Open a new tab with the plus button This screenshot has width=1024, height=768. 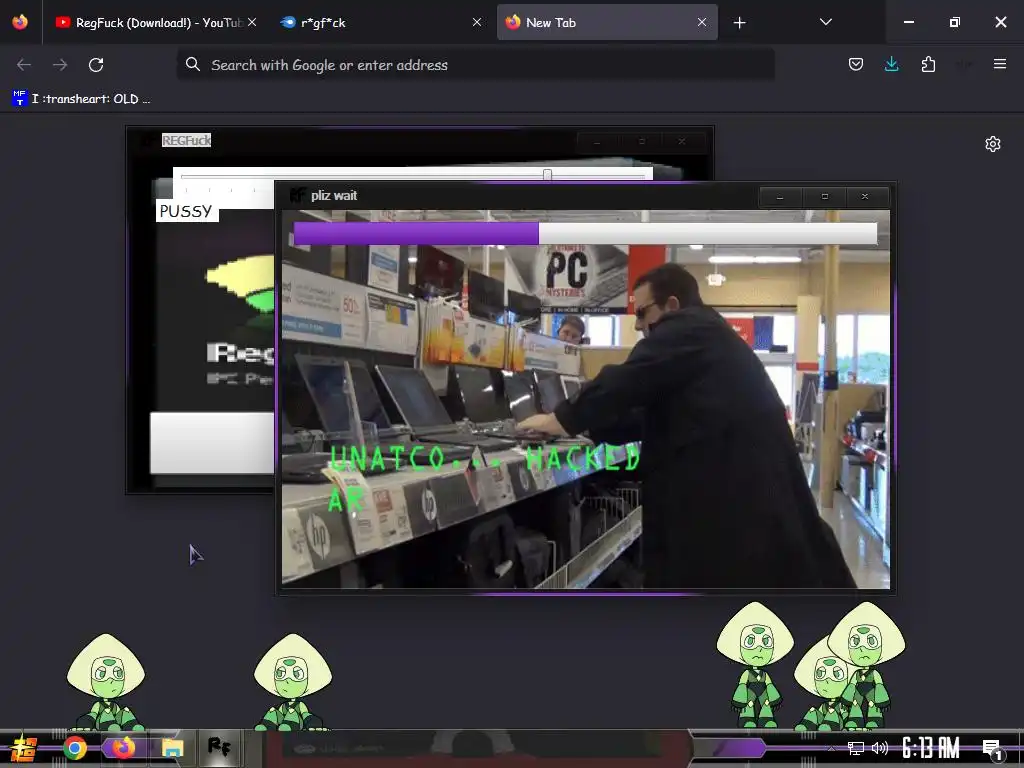point(739,23)
